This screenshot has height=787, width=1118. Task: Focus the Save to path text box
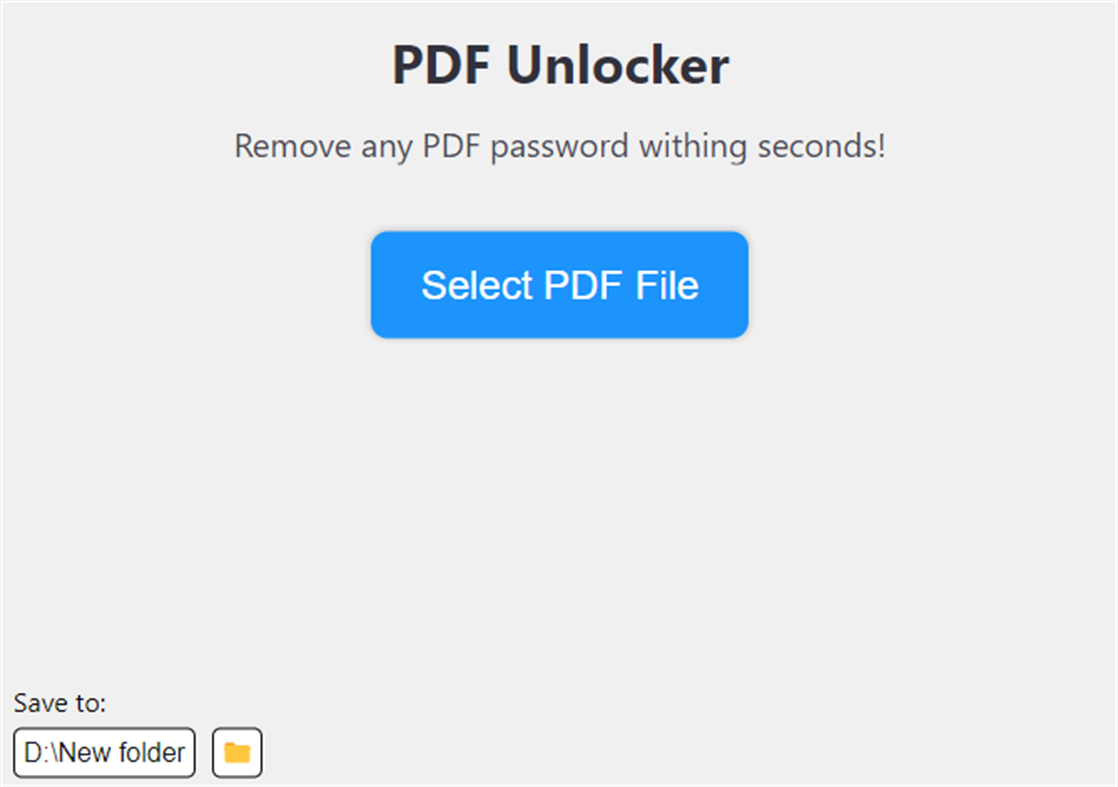[105, 752]
